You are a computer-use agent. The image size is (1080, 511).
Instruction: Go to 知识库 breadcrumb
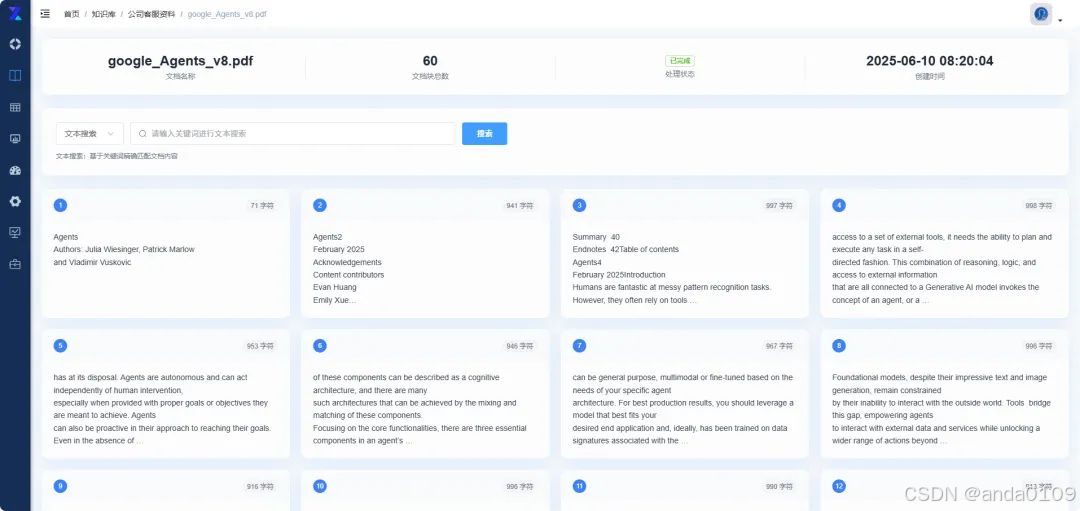103,14
